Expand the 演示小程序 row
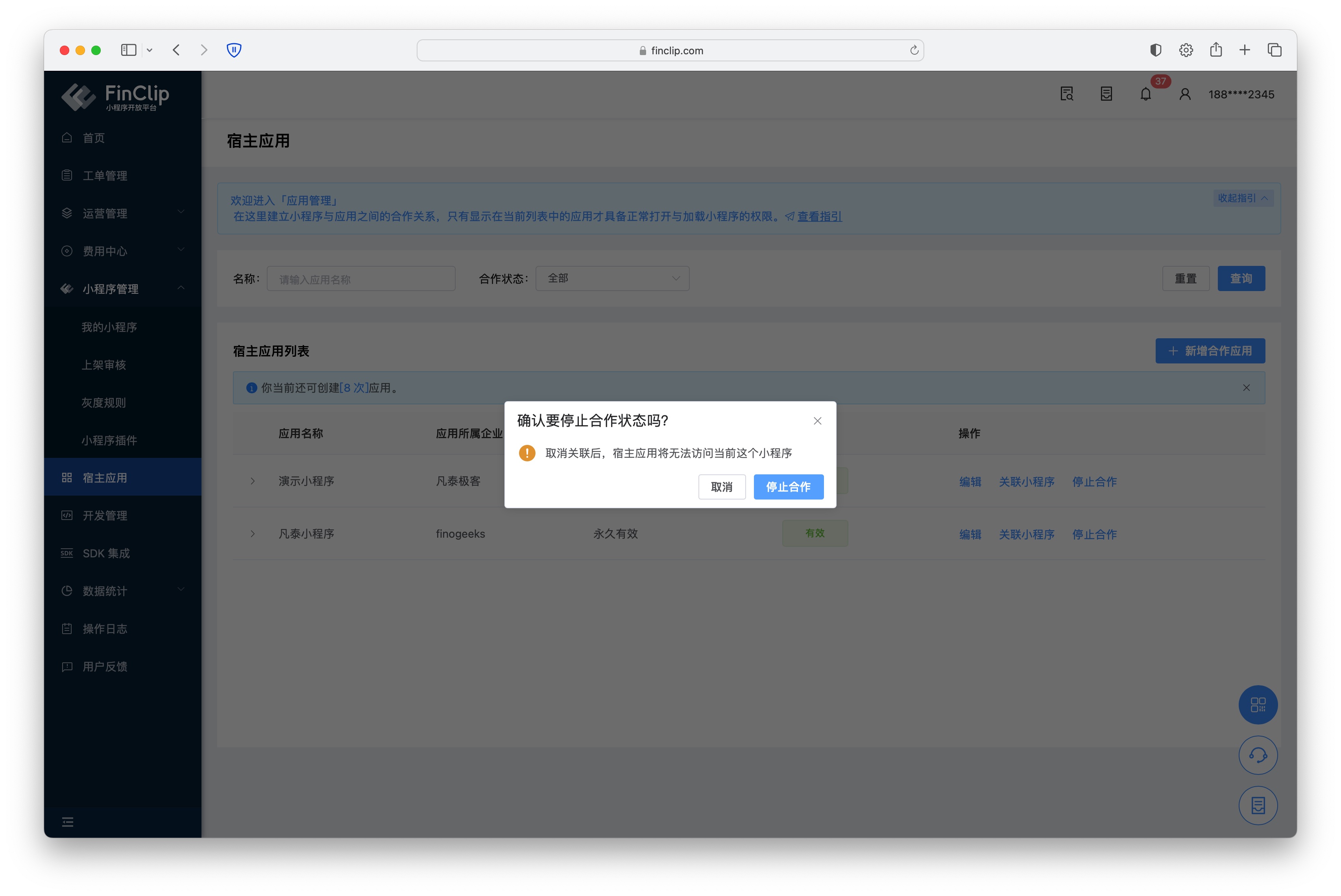This screenshot has width=1341, height=896. pos(253,481)
